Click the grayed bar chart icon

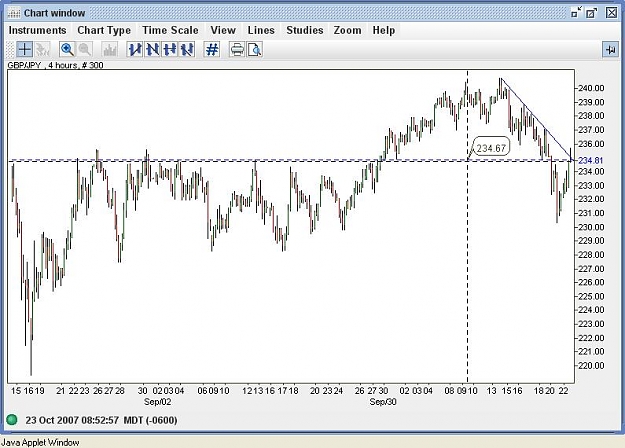(x=110, y=49)
